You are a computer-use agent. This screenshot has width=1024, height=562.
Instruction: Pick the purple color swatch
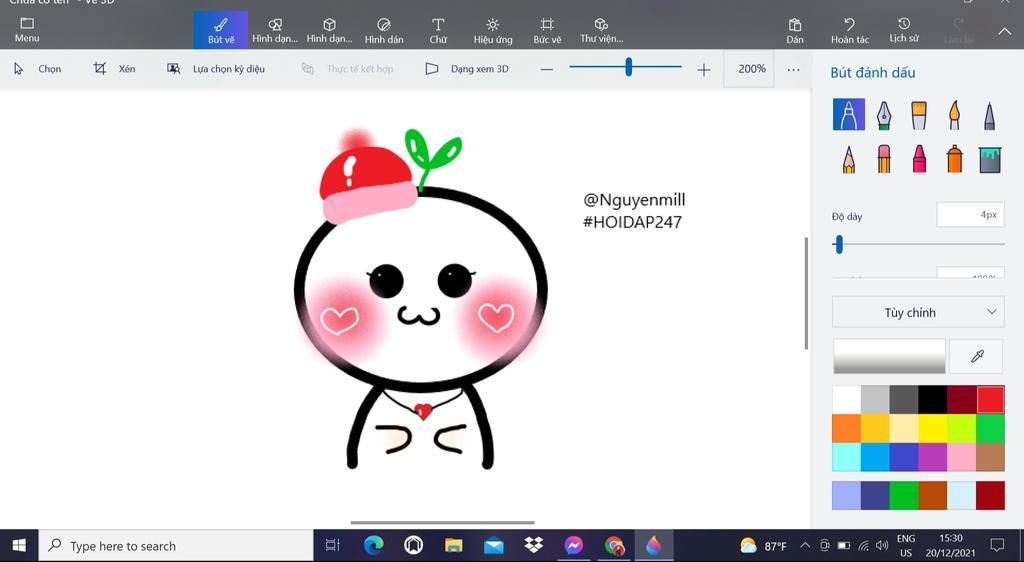point(933,457)
